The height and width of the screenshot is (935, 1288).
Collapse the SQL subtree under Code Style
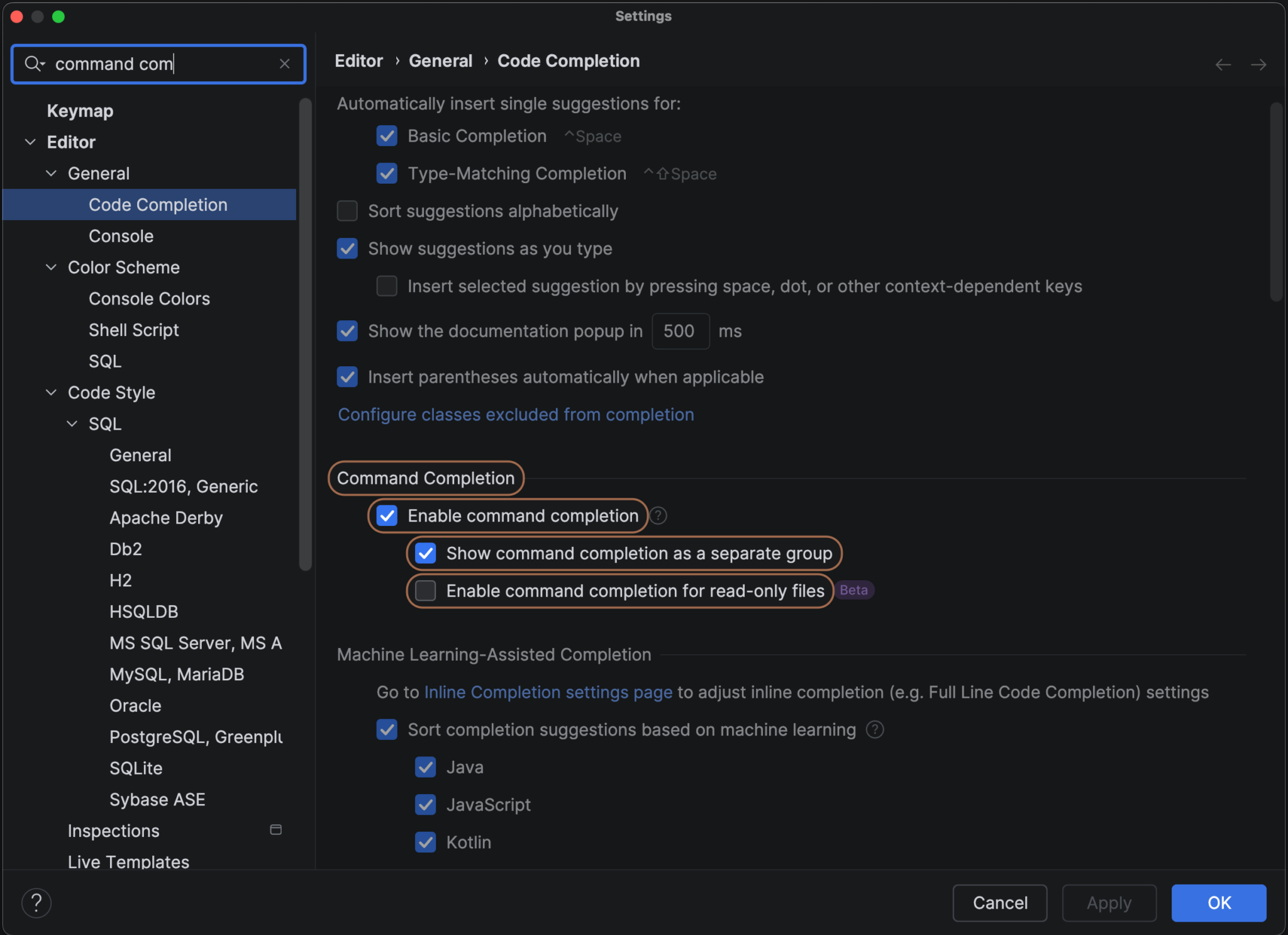click(x=71, y=423)
